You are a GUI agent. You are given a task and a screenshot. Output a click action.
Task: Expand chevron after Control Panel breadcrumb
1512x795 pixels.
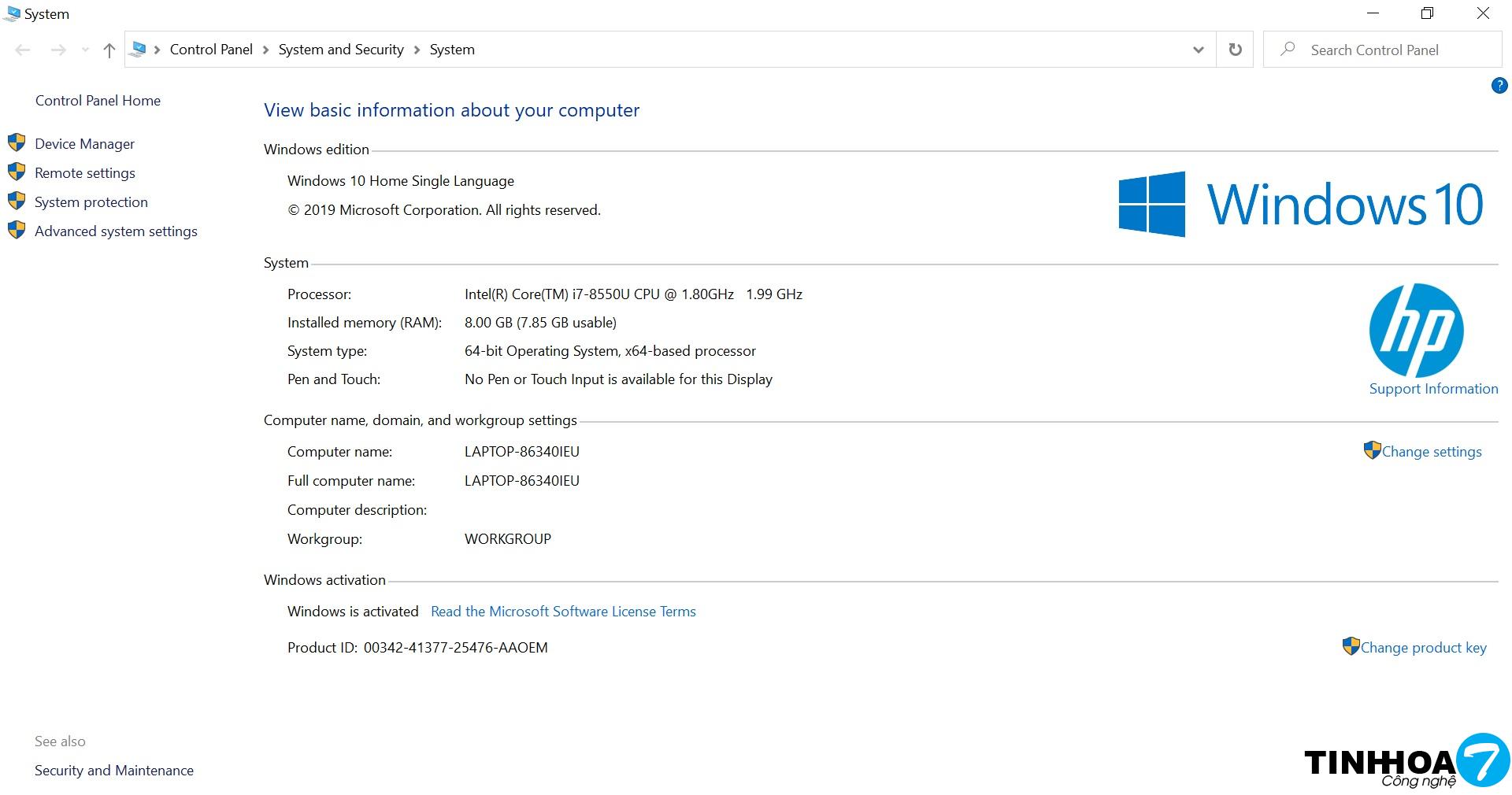(265, 50)
